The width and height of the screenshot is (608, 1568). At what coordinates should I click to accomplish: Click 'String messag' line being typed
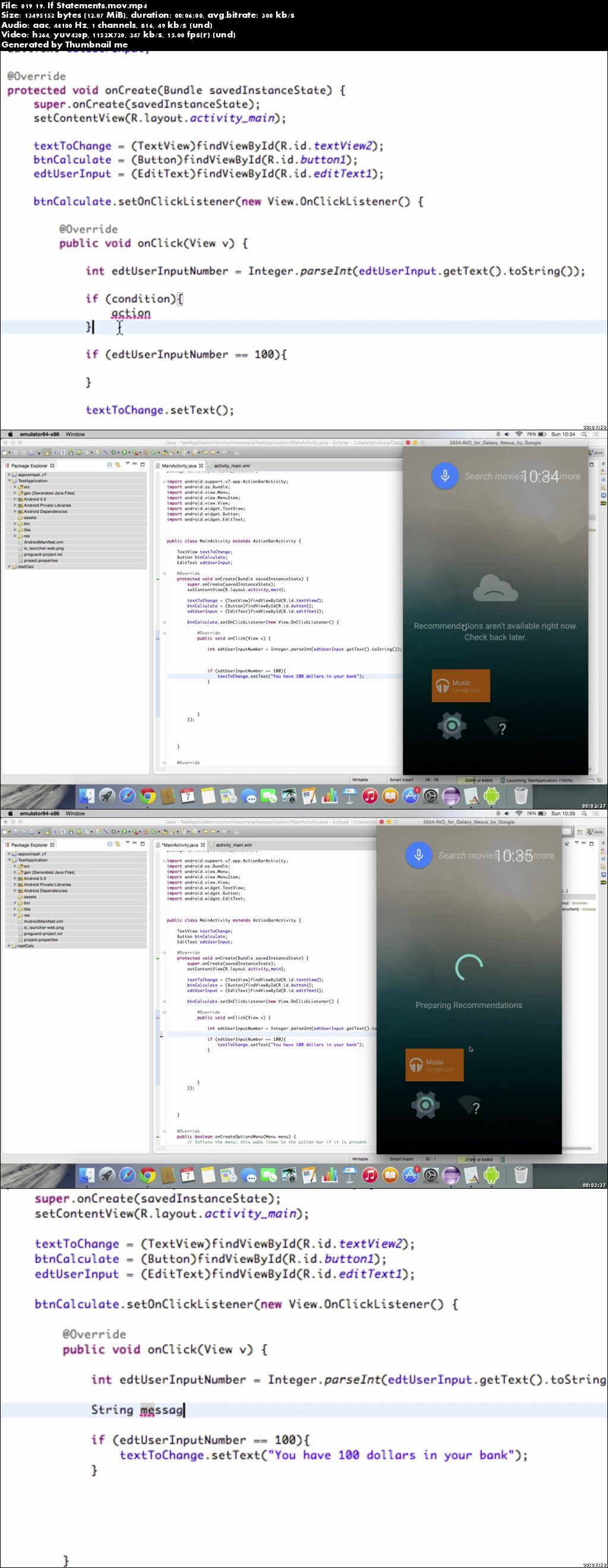[x=137, y=1409]
